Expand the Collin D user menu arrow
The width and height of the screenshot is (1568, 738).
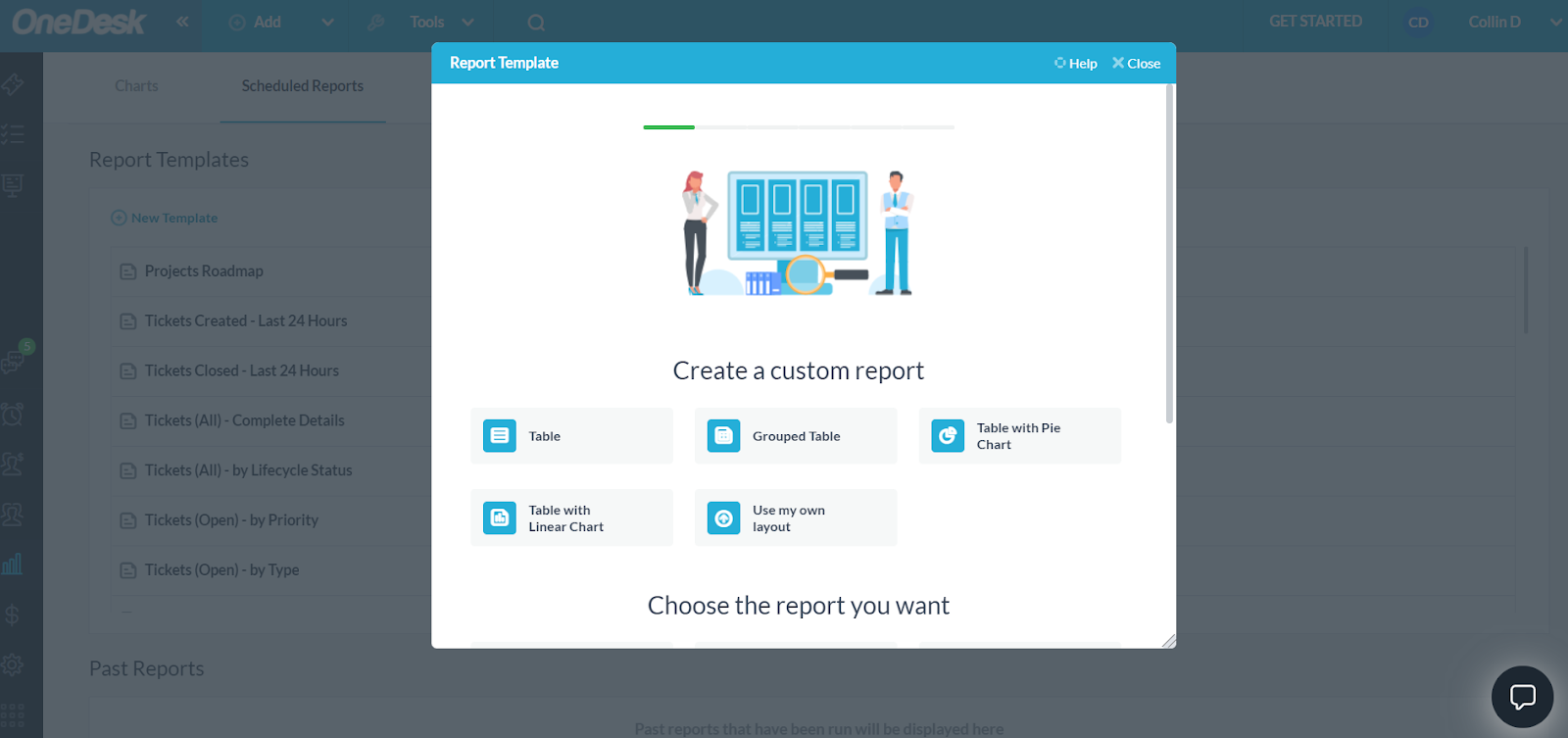click(x=1555, y=23)
